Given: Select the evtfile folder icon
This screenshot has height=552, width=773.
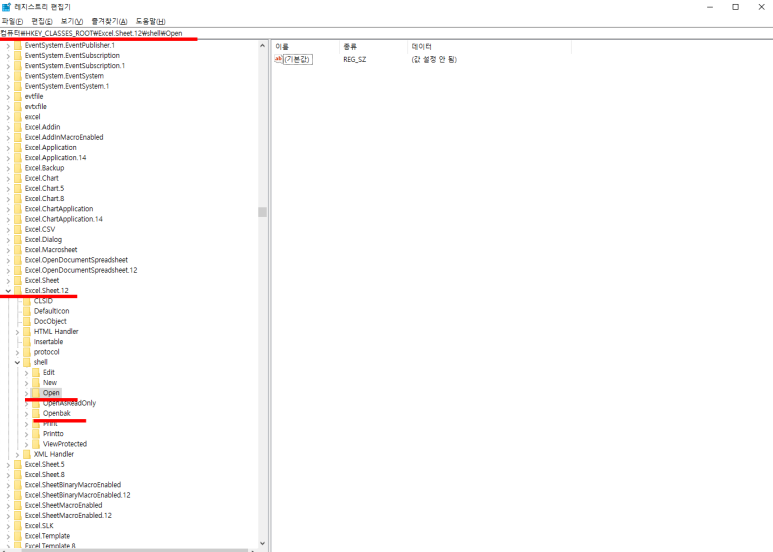Looking at the screenshot, I should (x=18, y=96).
